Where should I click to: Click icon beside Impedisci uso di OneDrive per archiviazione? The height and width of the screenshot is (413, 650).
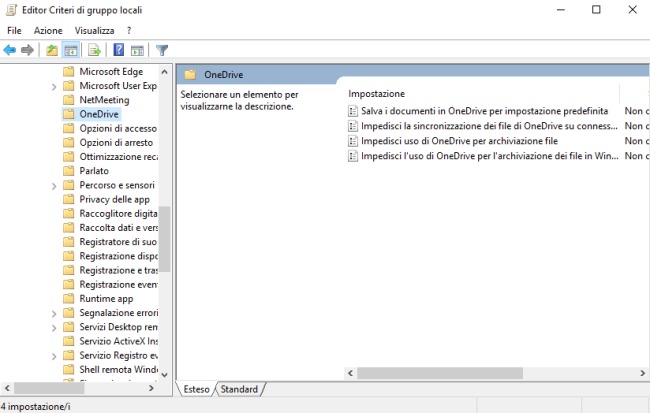coord(353,141)
